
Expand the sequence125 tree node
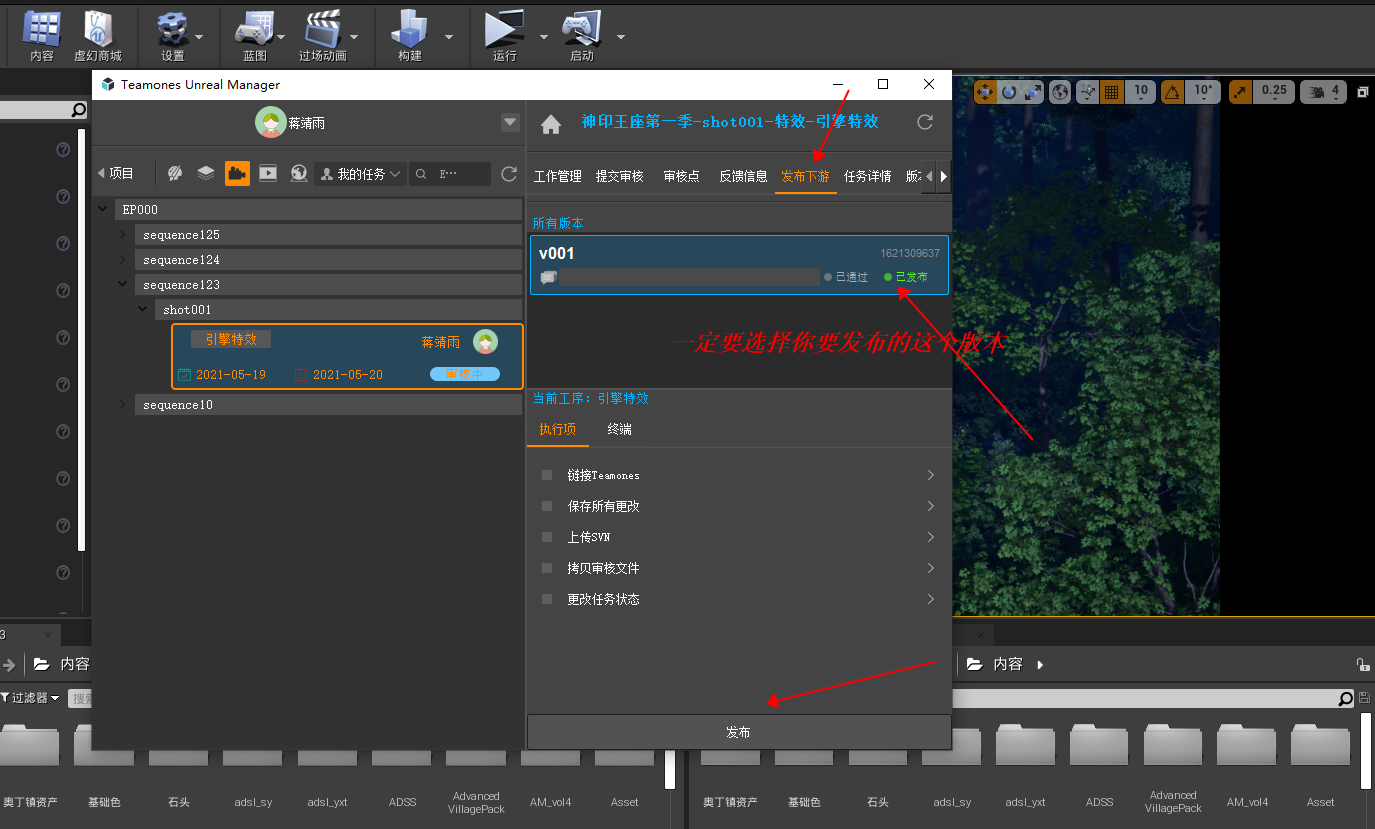[x=123, y=235]
